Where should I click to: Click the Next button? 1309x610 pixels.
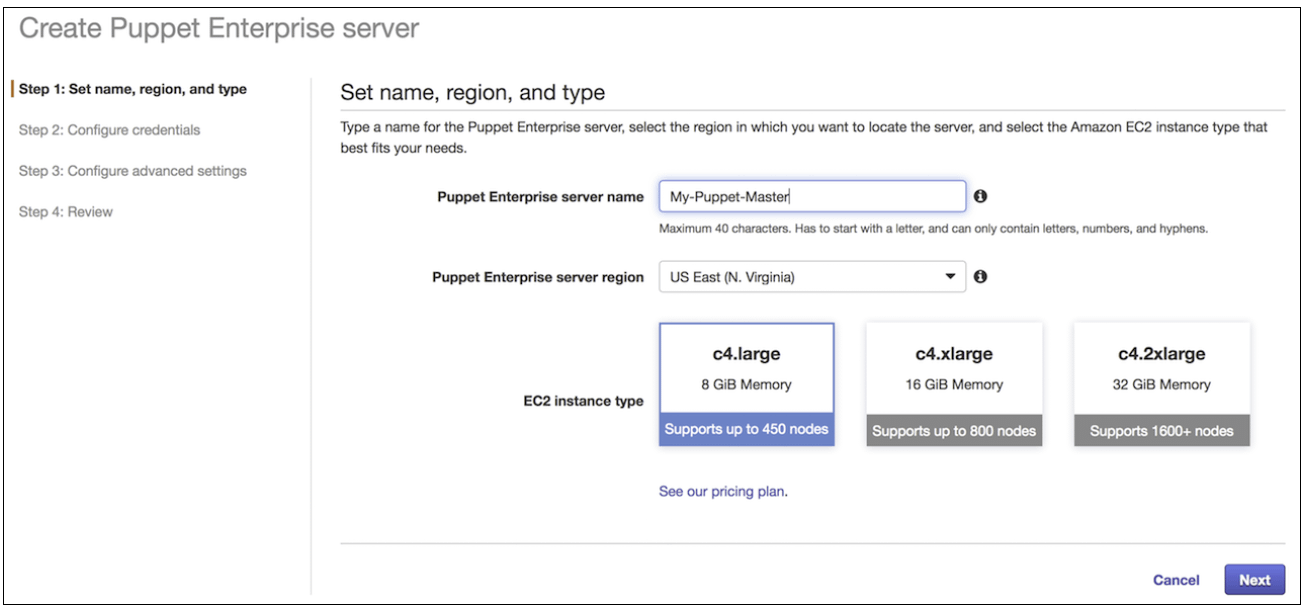point(1254,580)
